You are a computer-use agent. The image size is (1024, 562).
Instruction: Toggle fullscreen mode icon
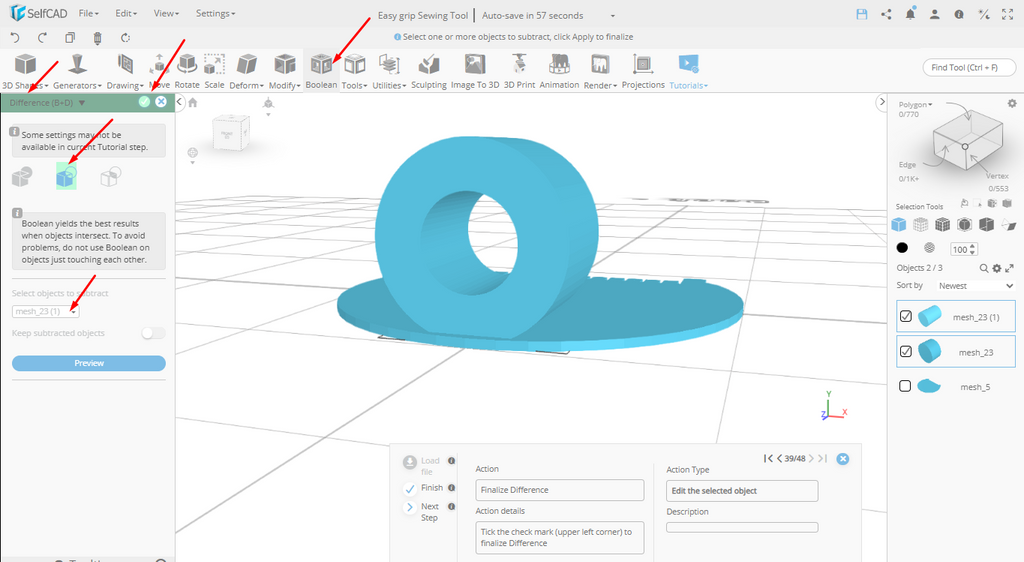(x=1008, y=14)
